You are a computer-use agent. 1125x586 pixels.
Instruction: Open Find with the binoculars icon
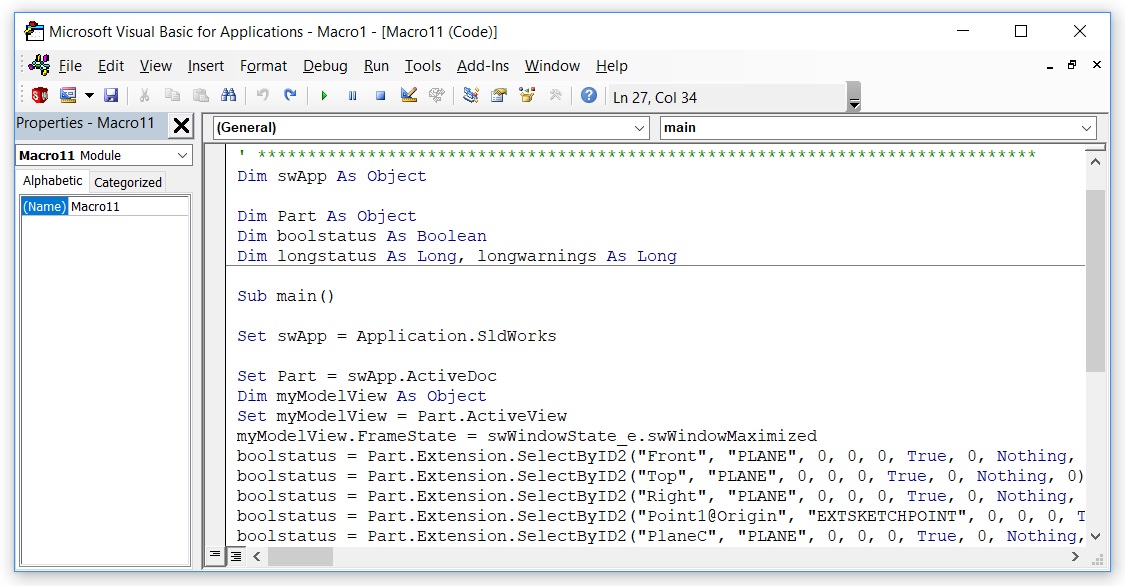[x=229, y=95]
